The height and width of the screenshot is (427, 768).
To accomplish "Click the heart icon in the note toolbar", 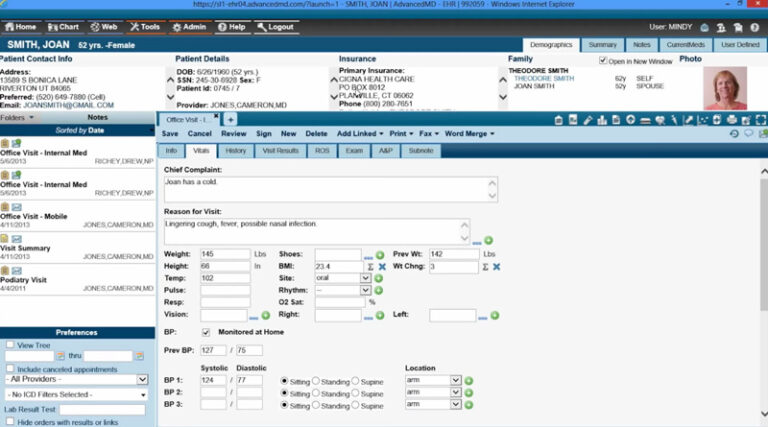I will point(660,120).
